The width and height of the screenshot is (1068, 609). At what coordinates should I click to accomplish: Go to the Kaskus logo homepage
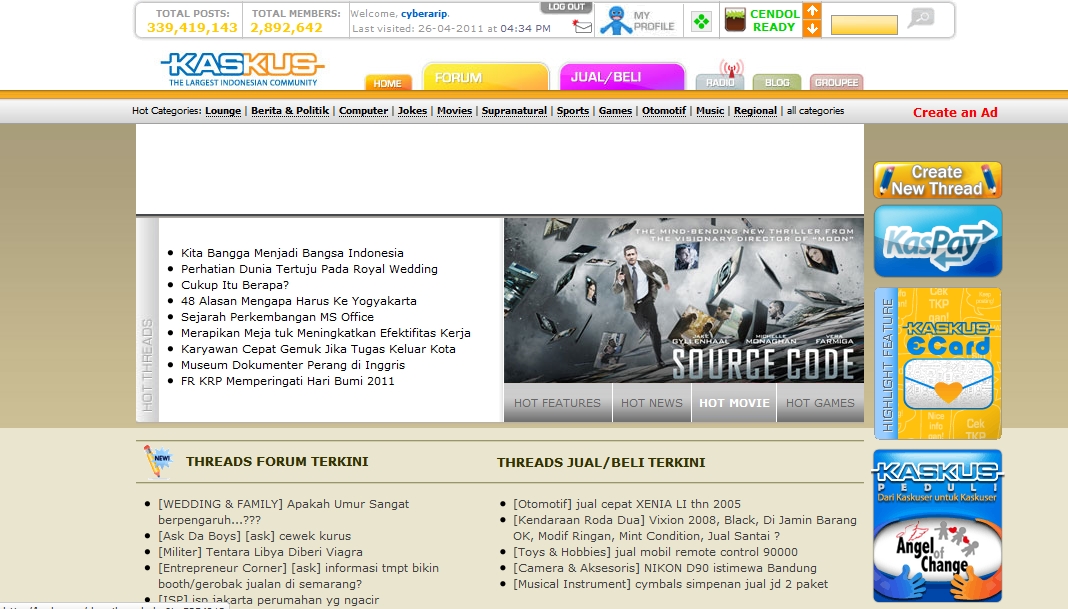click(242, 68)
